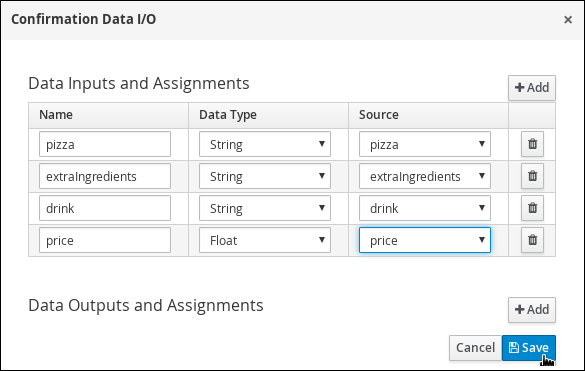Delete the pizza data input row
585x371 pixels.
[532, 144]
